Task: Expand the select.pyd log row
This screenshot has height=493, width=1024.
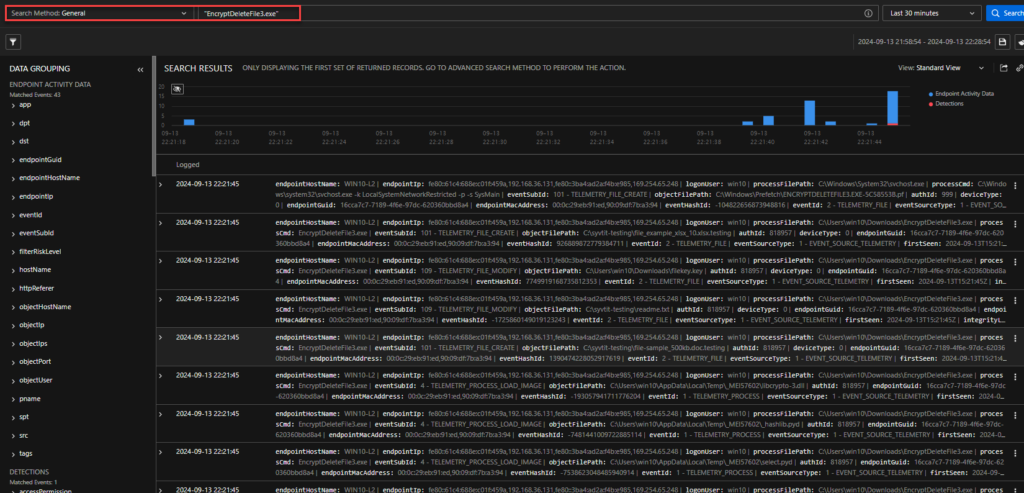Action: coord(161,452)
